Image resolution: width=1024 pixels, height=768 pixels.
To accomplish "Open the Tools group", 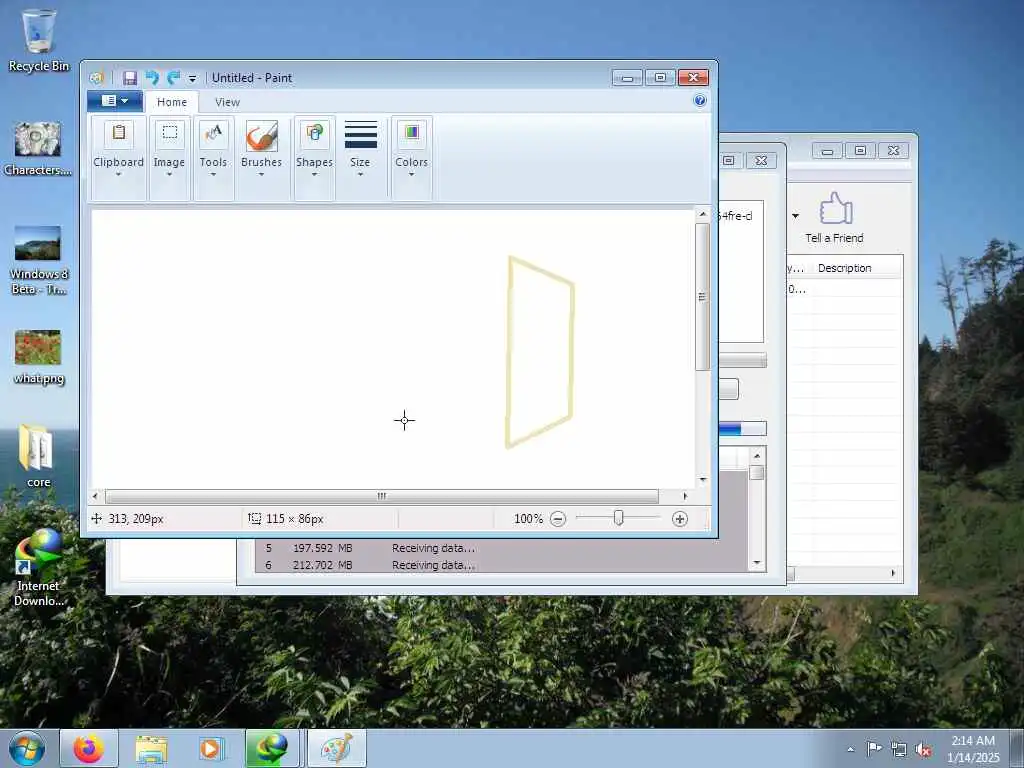I will [214, 158].
